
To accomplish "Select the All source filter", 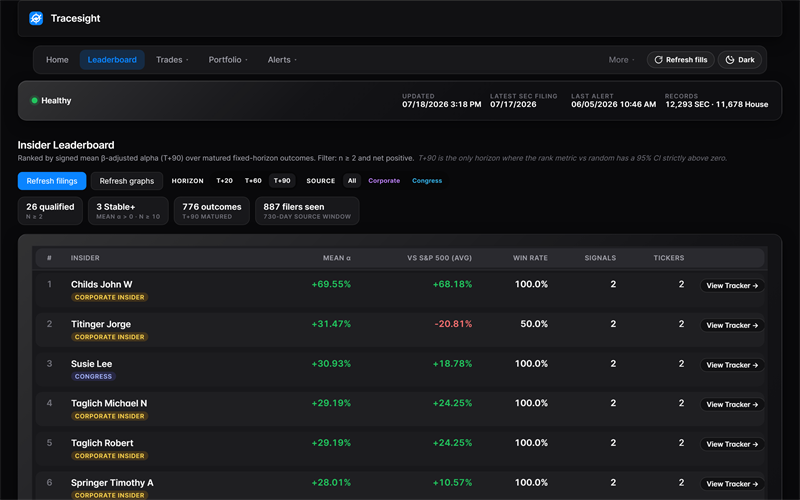I will coord(352,181).
